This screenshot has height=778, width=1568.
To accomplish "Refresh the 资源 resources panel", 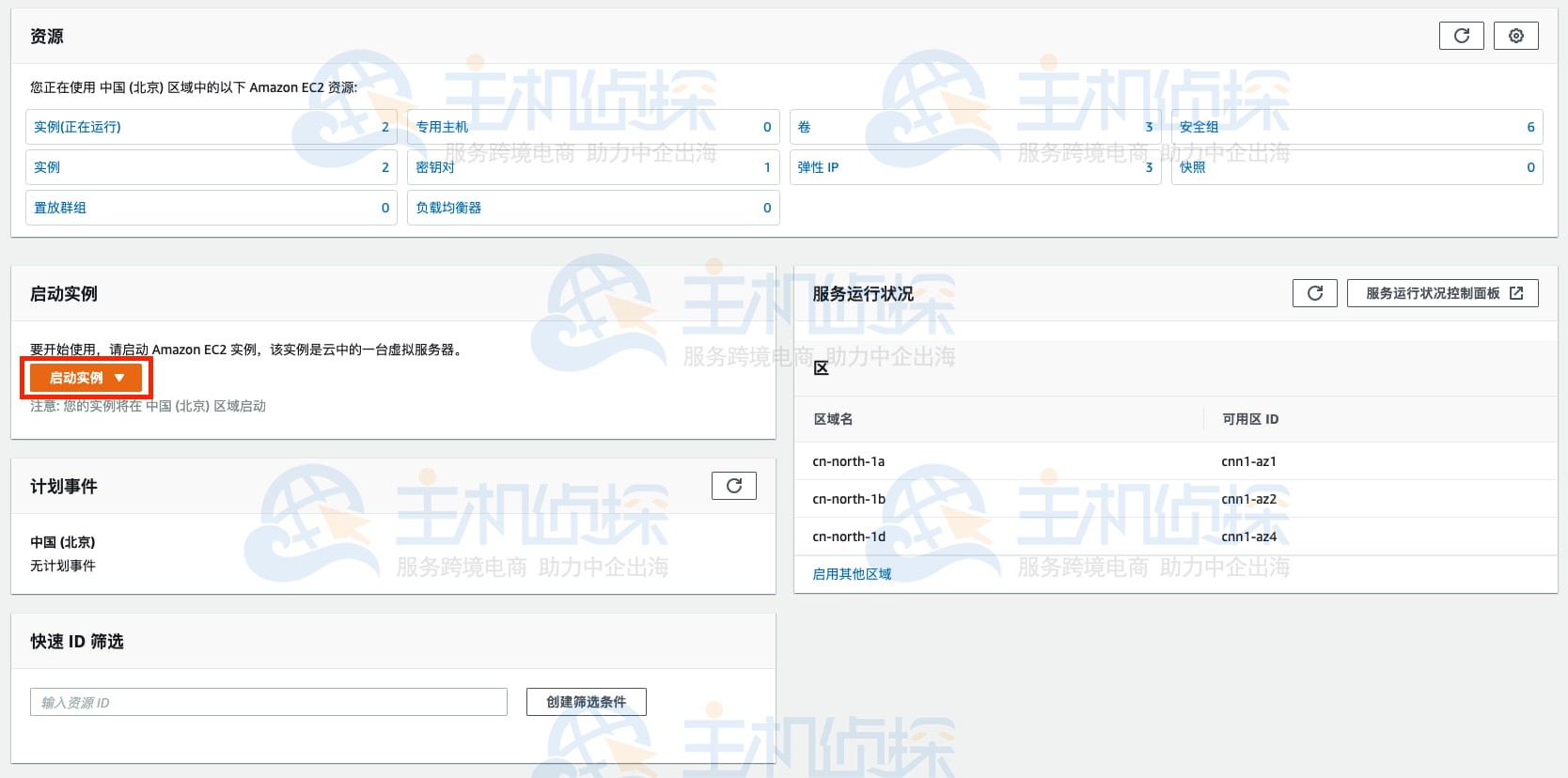I will pyautogui.click(x=1461, y=36).
